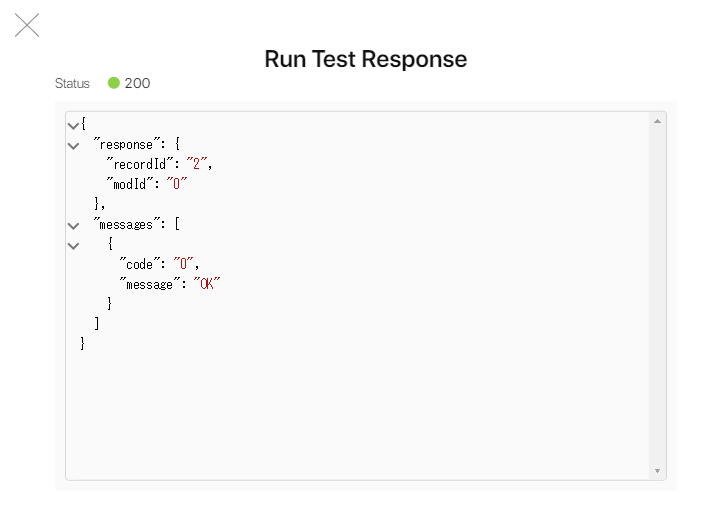Click the "response" key text
This screenshot has width=710, height=515.
[x=127, y=145]
